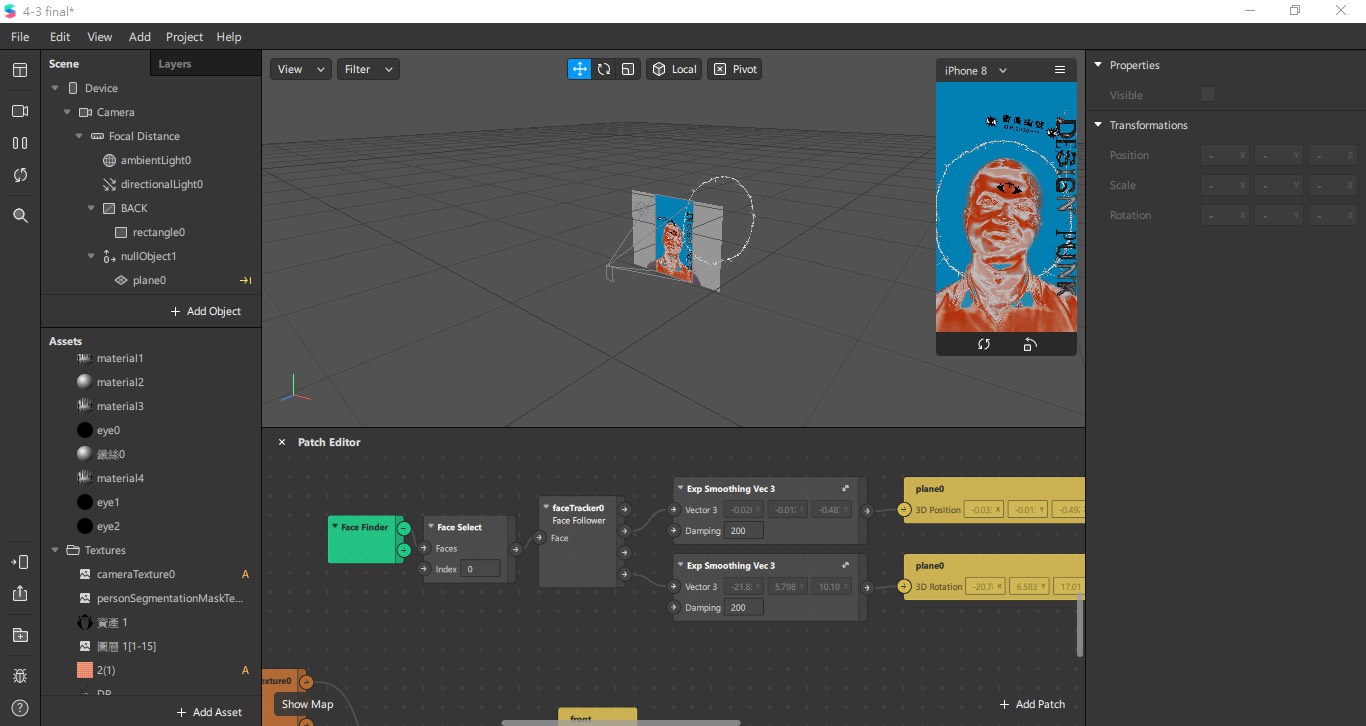The height and width of the screenshot is (726, 1366).
Task: Expand the upper Exp Smoothing Vec 3 patch
Action: click(846, 489)
